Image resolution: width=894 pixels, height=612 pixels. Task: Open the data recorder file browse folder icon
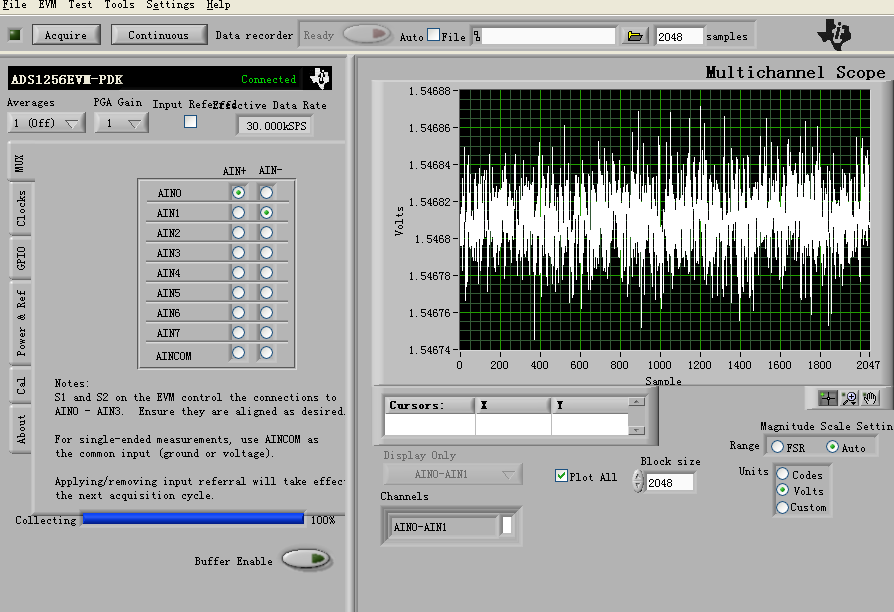point(634,36)
